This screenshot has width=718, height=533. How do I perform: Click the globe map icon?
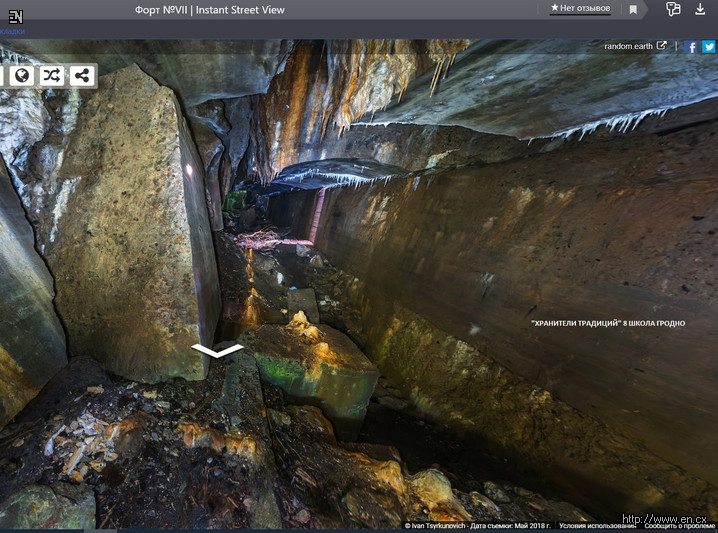point(21,75)
